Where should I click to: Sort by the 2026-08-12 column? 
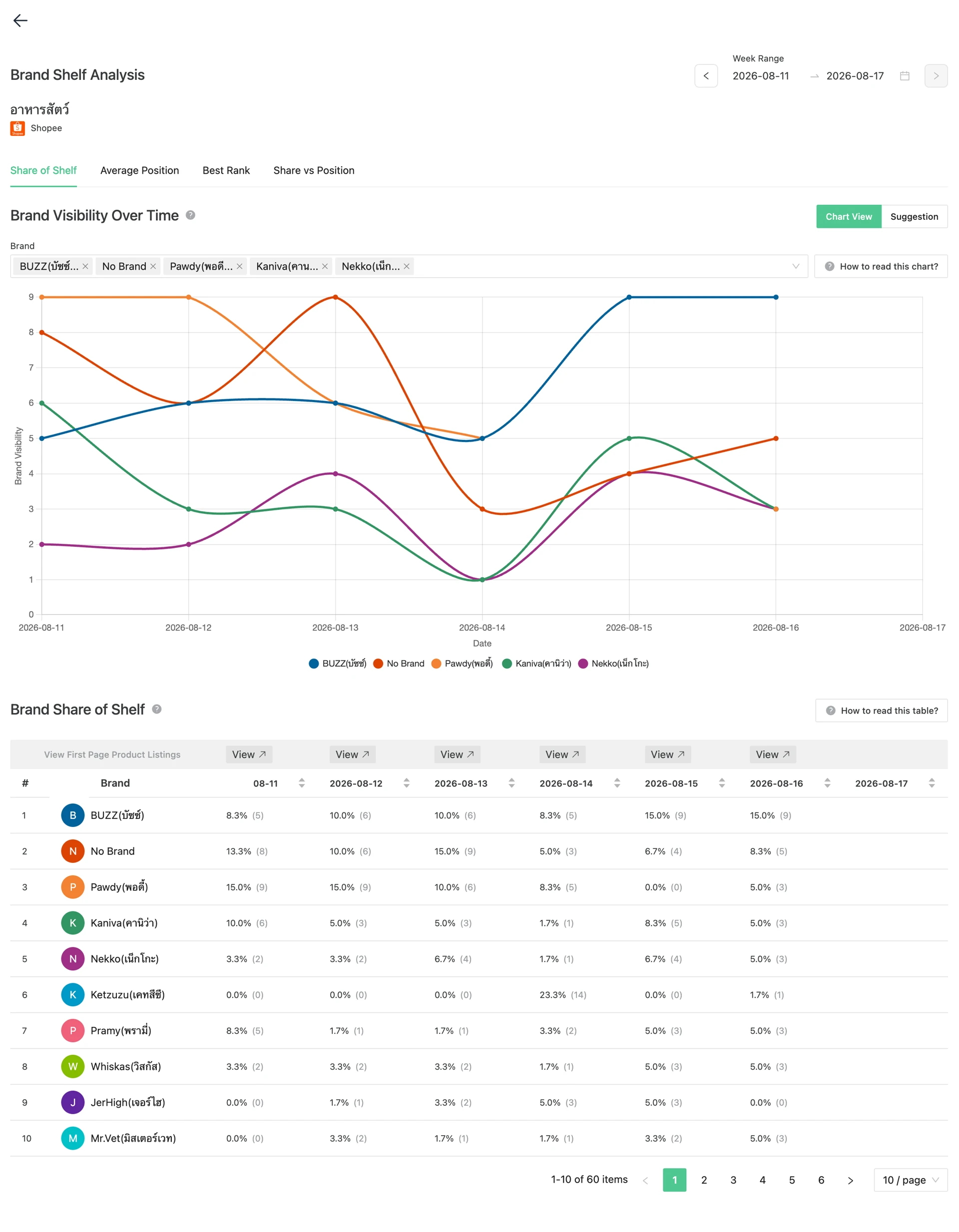pyautogui.click(x=406, y=783)
